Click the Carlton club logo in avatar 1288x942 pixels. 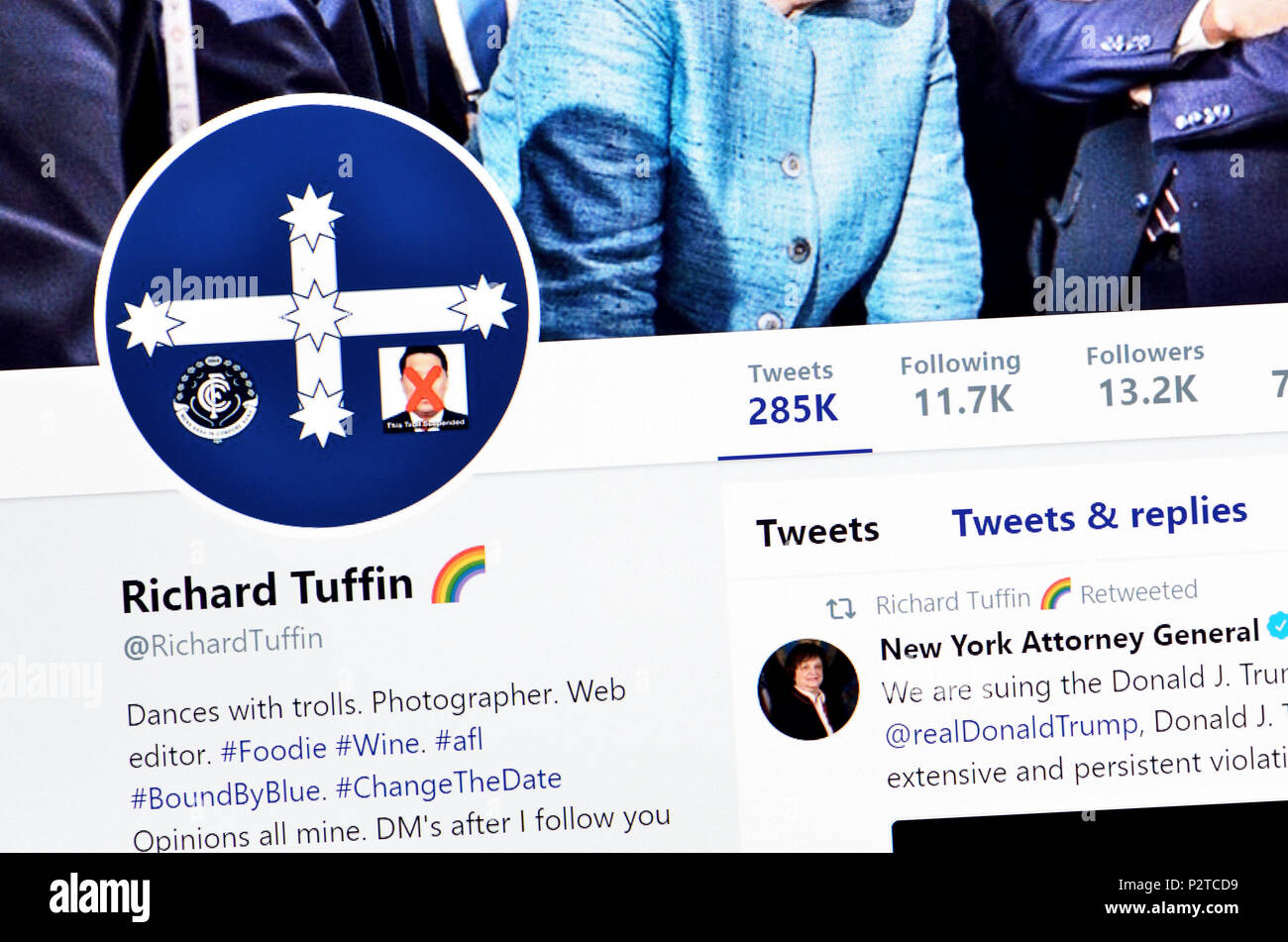pos(215,398)
